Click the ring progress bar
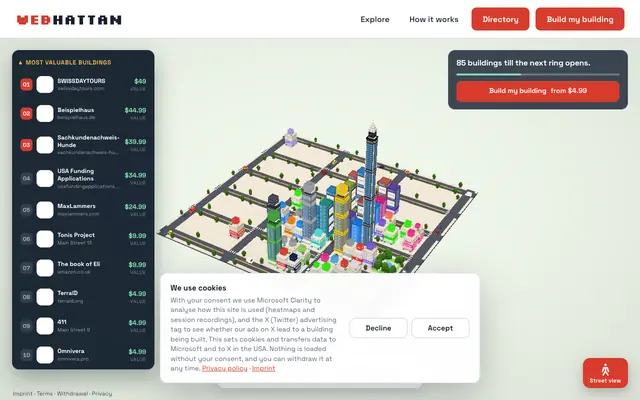Image resolution: width=640 pixels, height=400 pixels. tap(538, 74)
